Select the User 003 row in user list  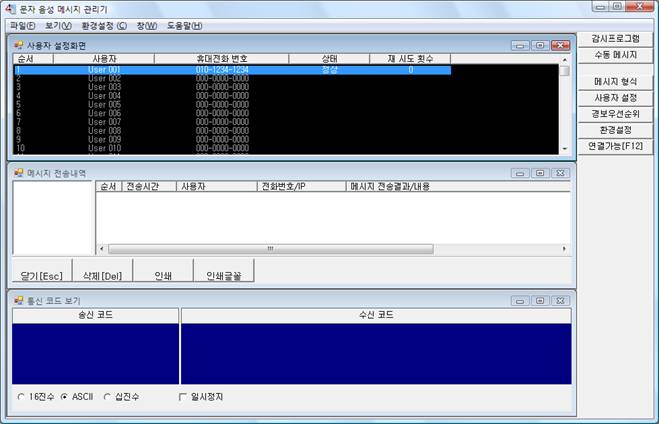104,87
